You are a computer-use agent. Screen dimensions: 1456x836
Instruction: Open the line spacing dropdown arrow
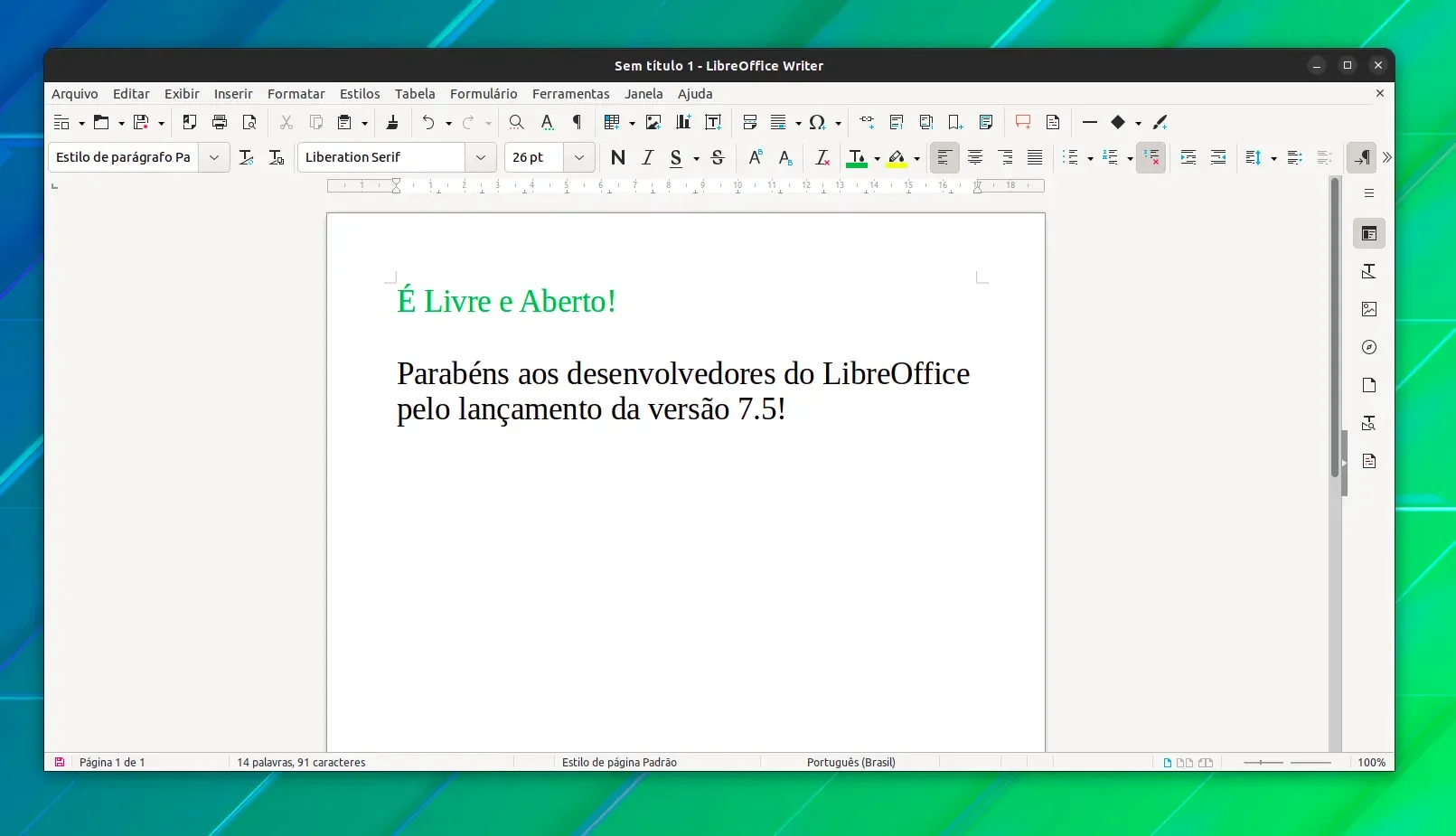(1273, 158)
